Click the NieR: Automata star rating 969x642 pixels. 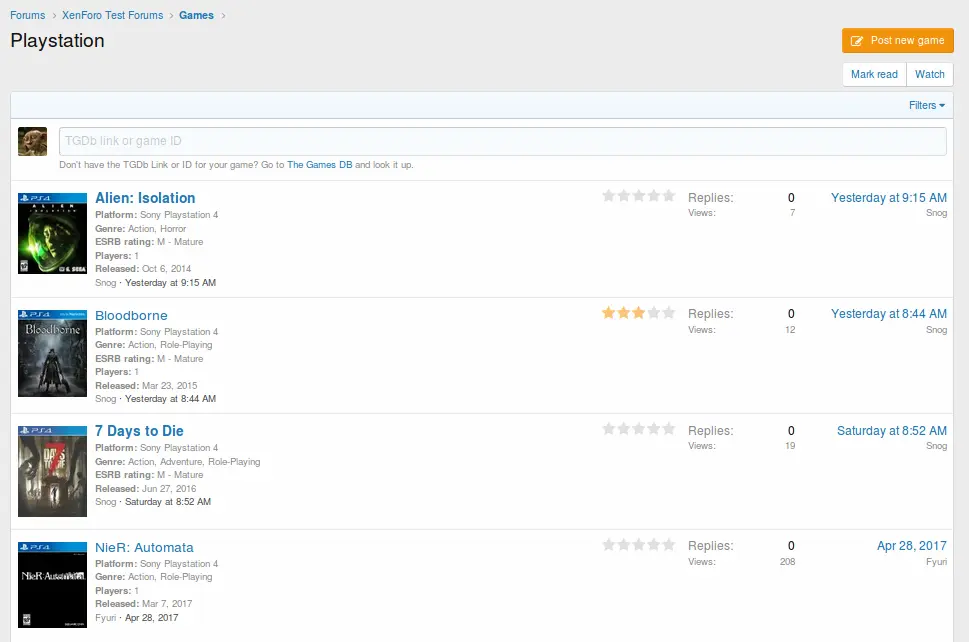638,545
